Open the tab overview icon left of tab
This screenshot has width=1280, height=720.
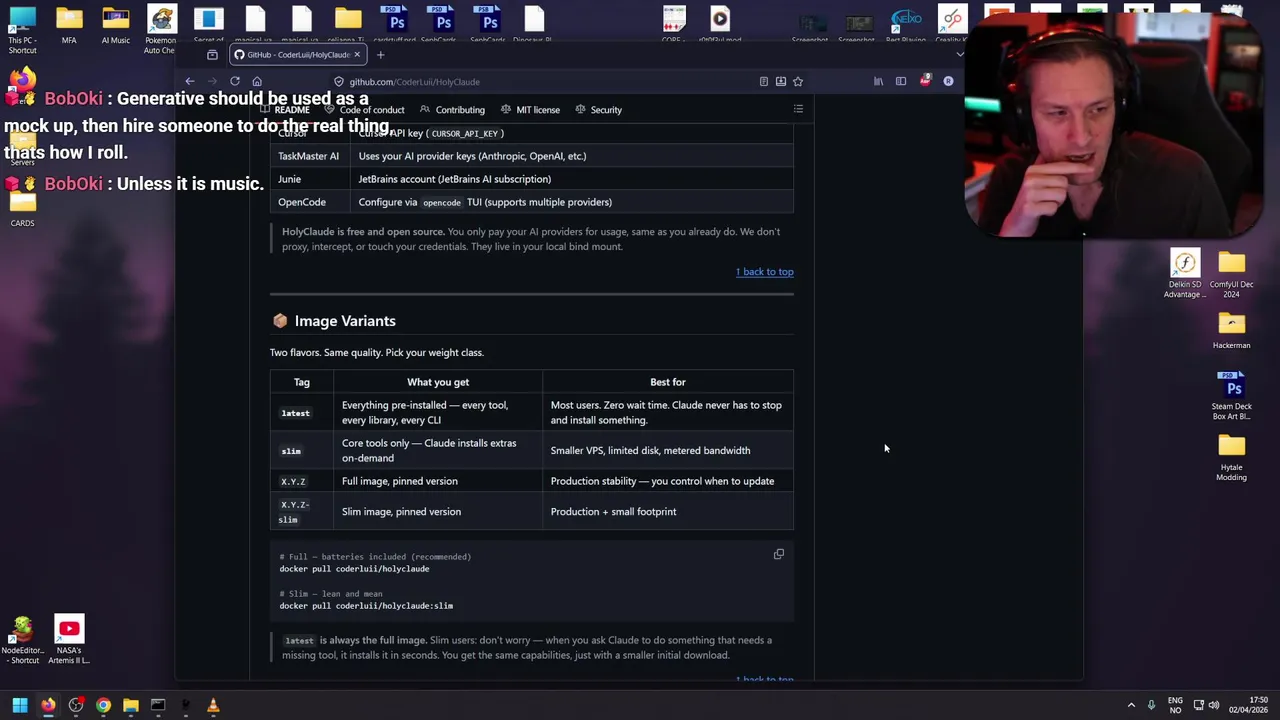[212, 55]
